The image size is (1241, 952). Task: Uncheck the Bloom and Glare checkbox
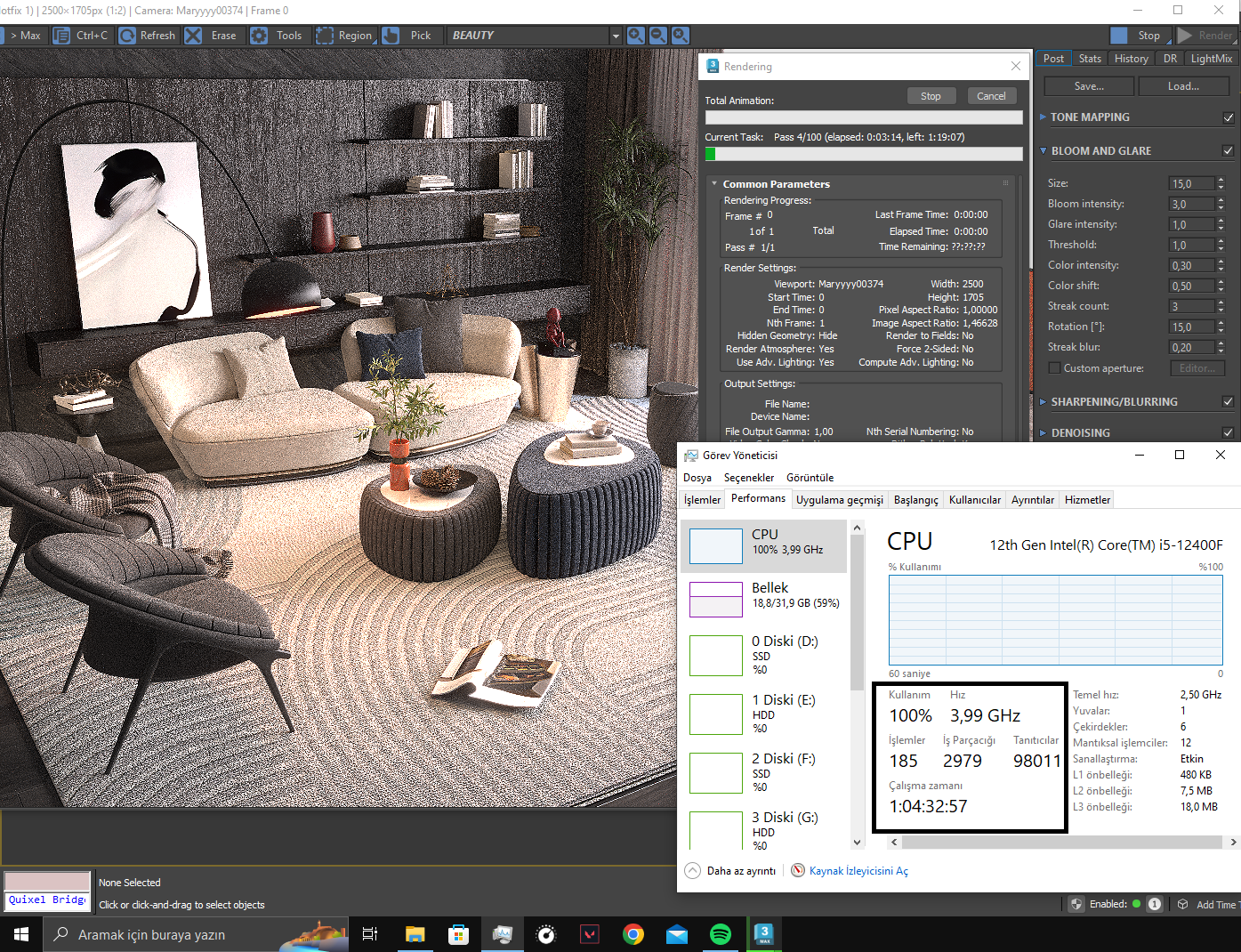(1229, 151)
